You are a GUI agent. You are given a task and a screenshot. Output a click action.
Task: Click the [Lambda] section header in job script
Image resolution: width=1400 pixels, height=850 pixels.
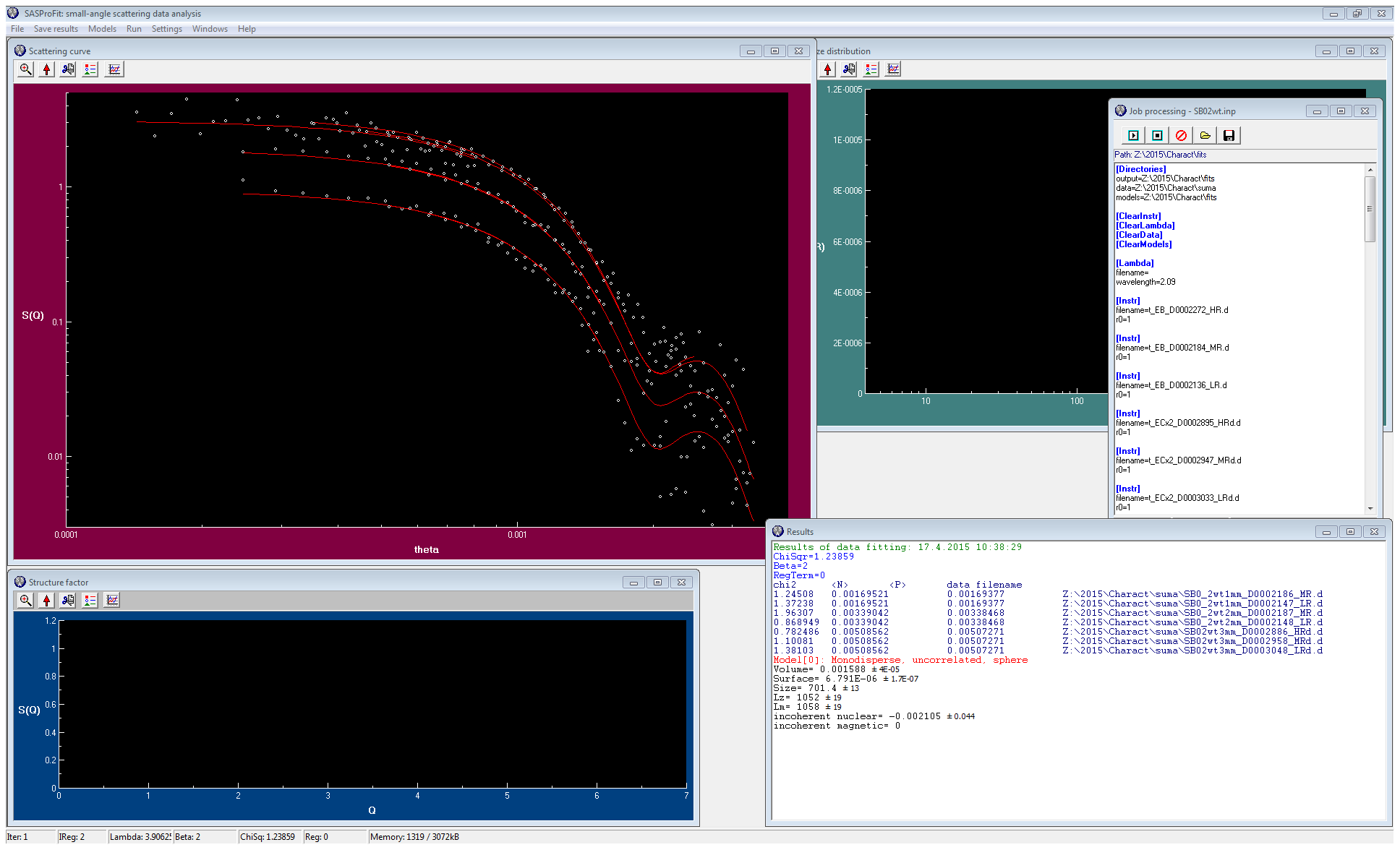pyautogui.click(x=1135, y=263)
